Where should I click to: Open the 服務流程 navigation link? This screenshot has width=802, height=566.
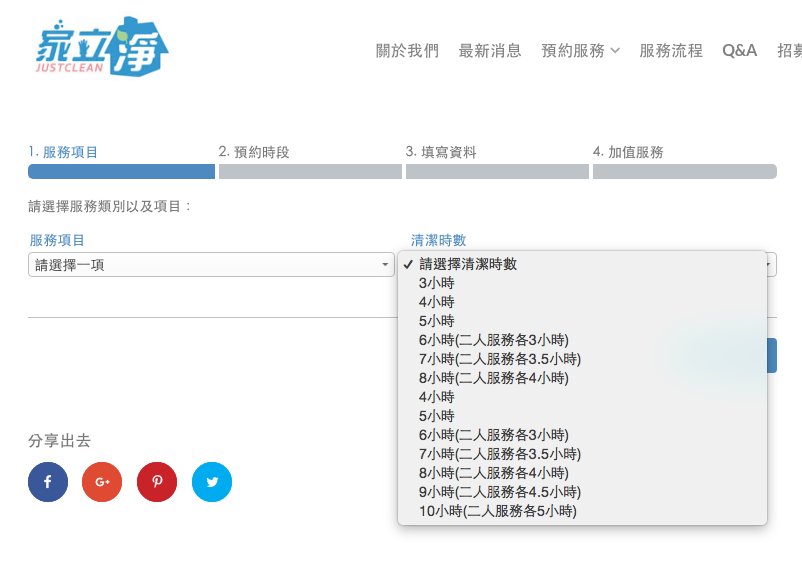coord(671,51)
